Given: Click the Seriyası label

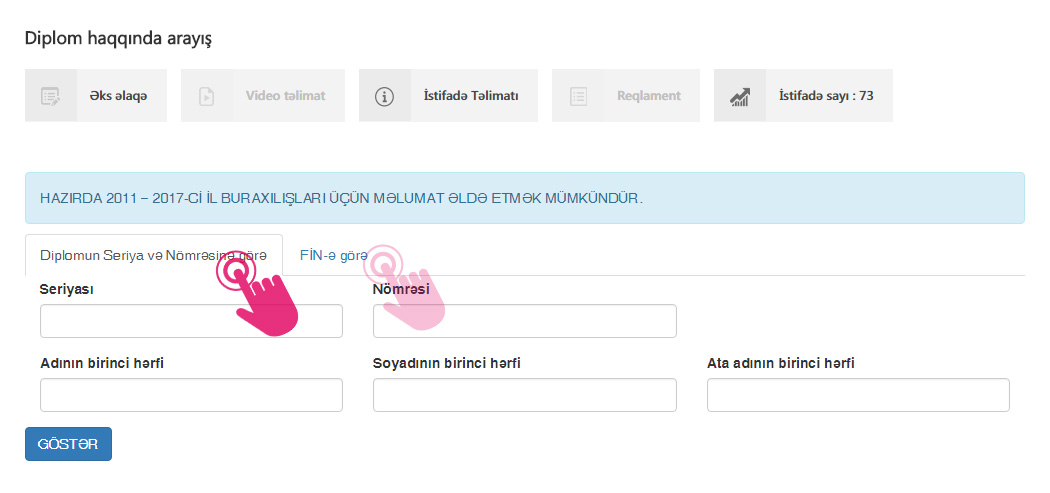Looking at the screenshot, I should coord(67,289).
